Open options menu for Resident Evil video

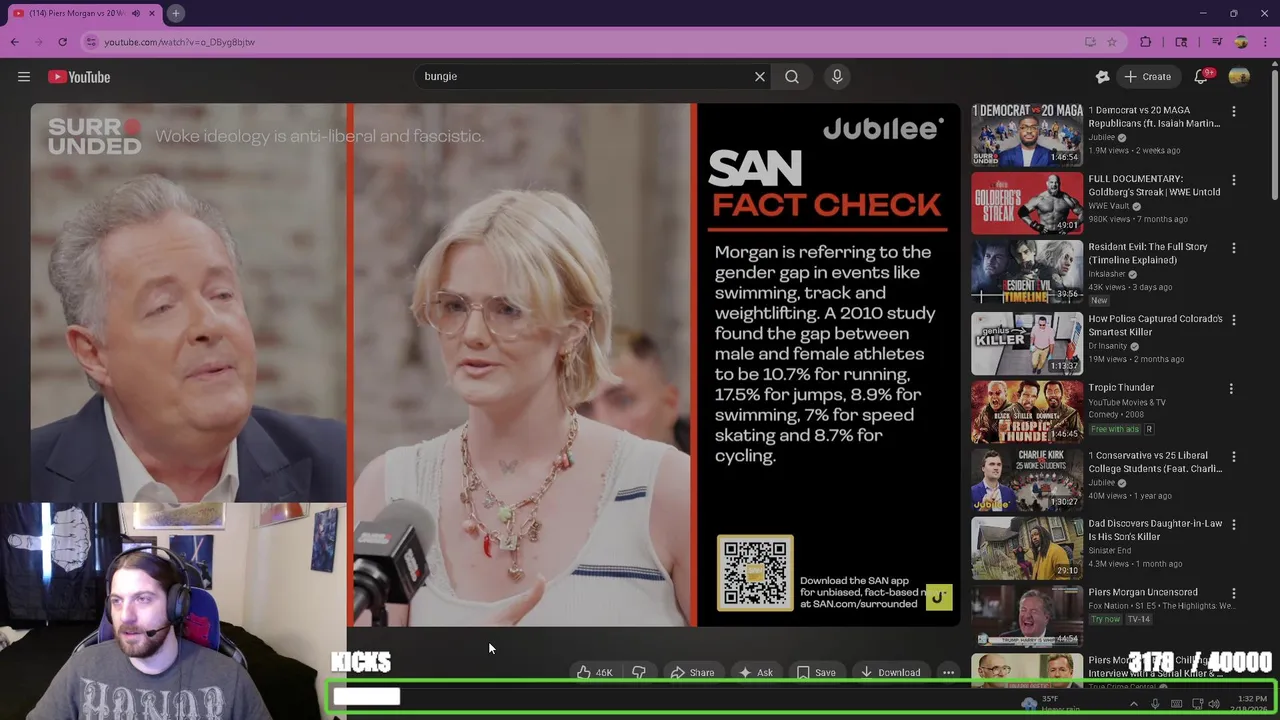tap(1234, 249)
